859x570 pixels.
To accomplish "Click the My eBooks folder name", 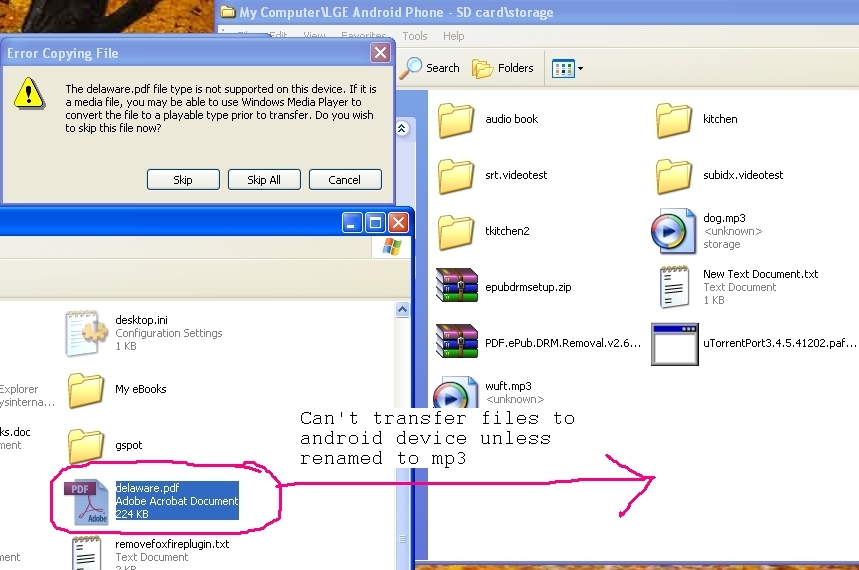I will point(141,389).
